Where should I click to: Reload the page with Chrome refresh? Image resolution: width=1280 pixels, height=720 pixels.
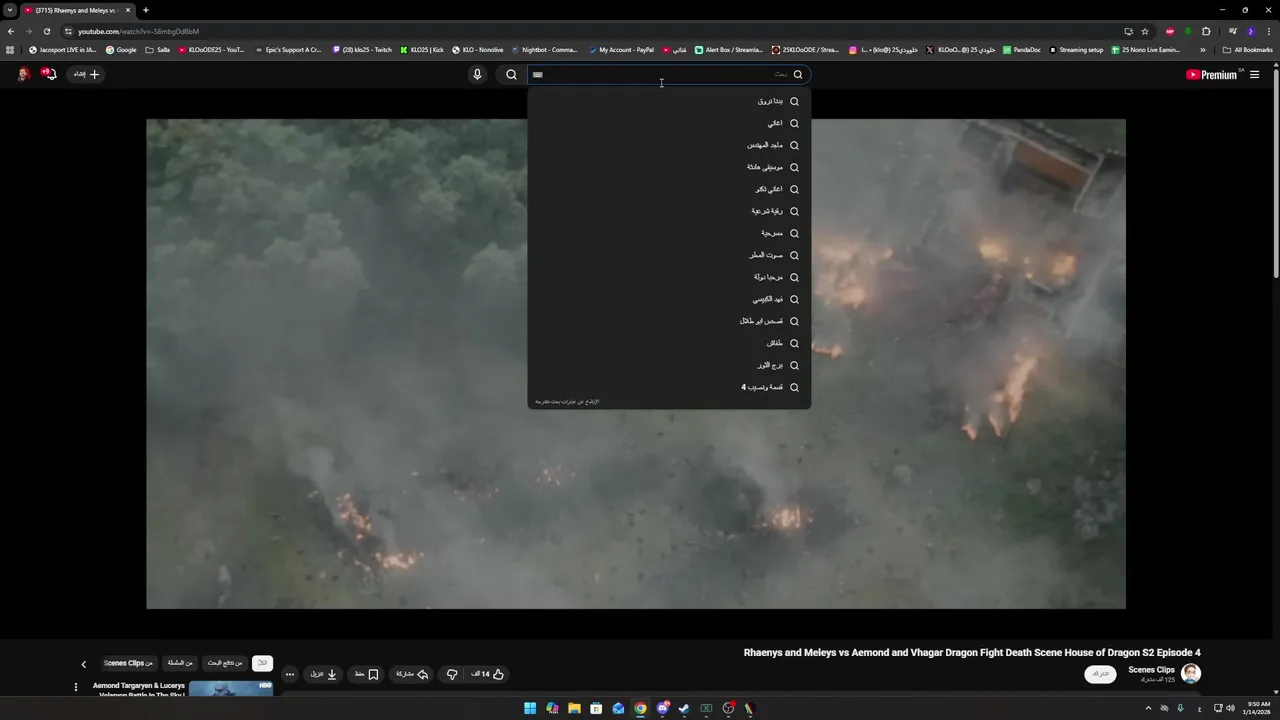[46, 31]
